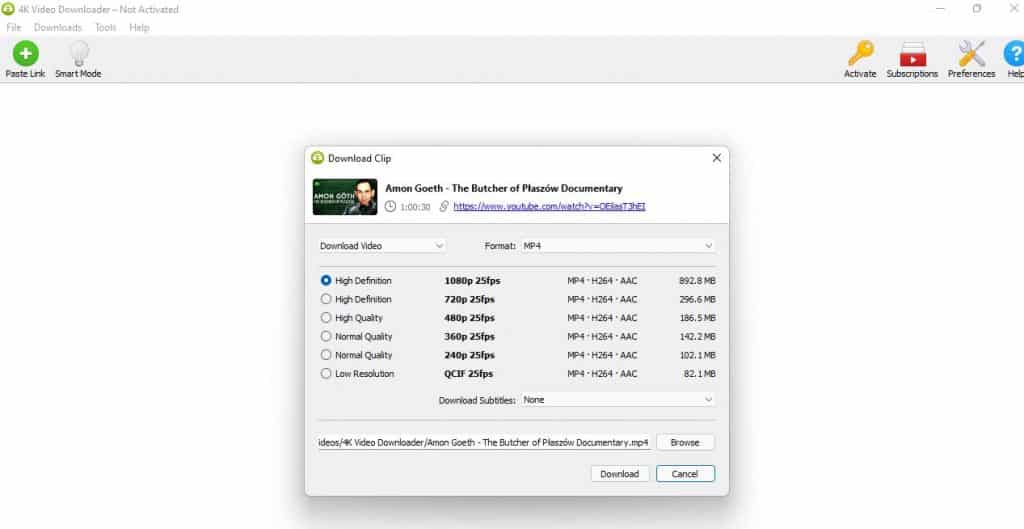This screenshot has height=529, width=1024.
Task: Open the Download Video type dropdown
Action: click(x=382, y=246)
